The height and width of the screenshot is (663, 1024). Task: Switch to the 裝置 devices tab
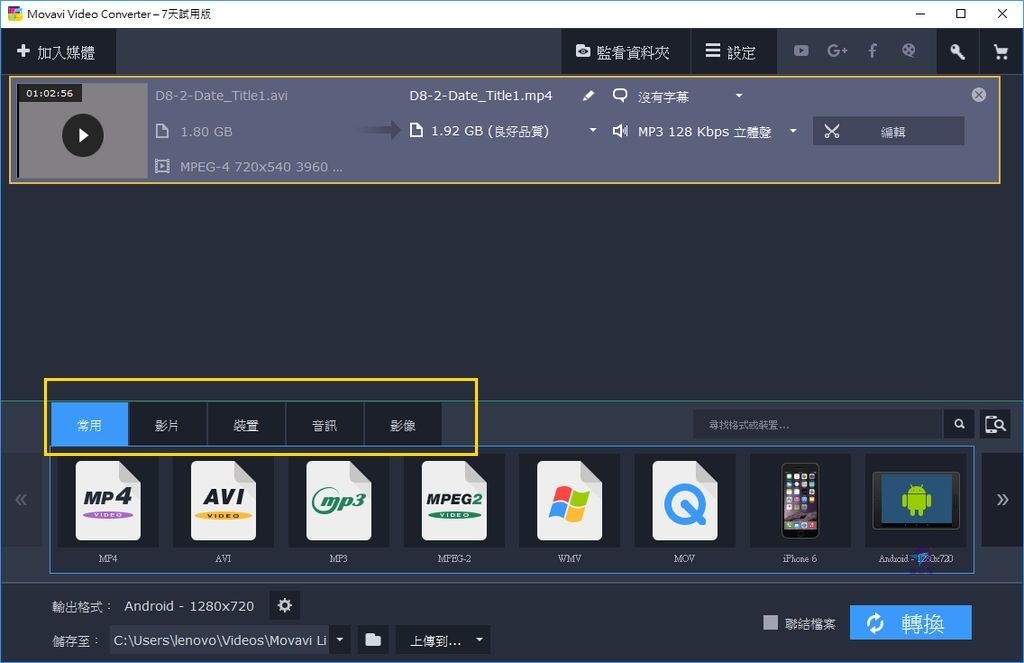[x=246, y=425]
